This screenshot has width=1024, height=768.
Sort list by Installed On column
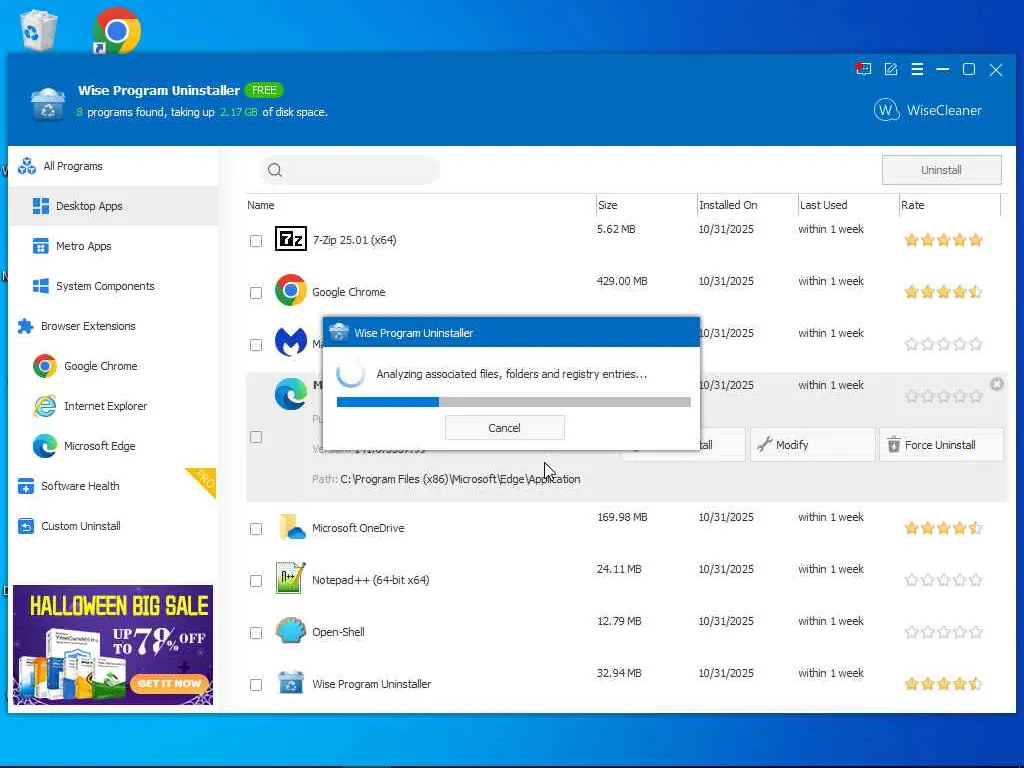coord(747,205)
